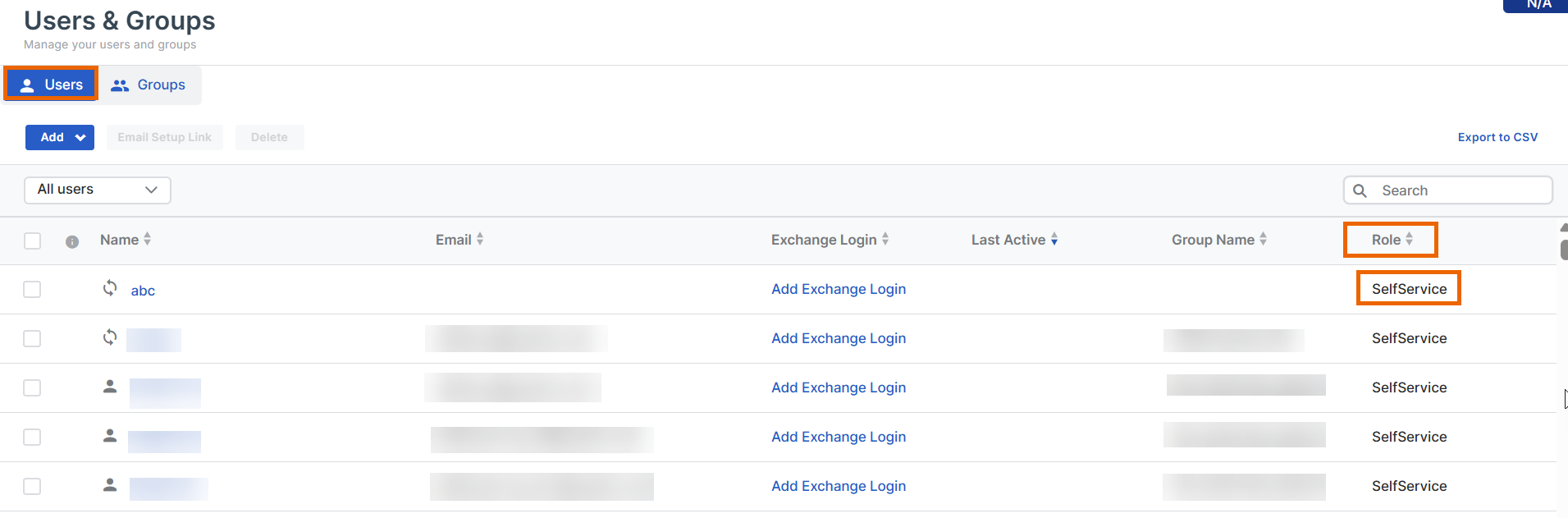The height and width of the screenshot is (518, 1568).
Task: Sort users by the Email column arrows
Action: tap(480, 239)
